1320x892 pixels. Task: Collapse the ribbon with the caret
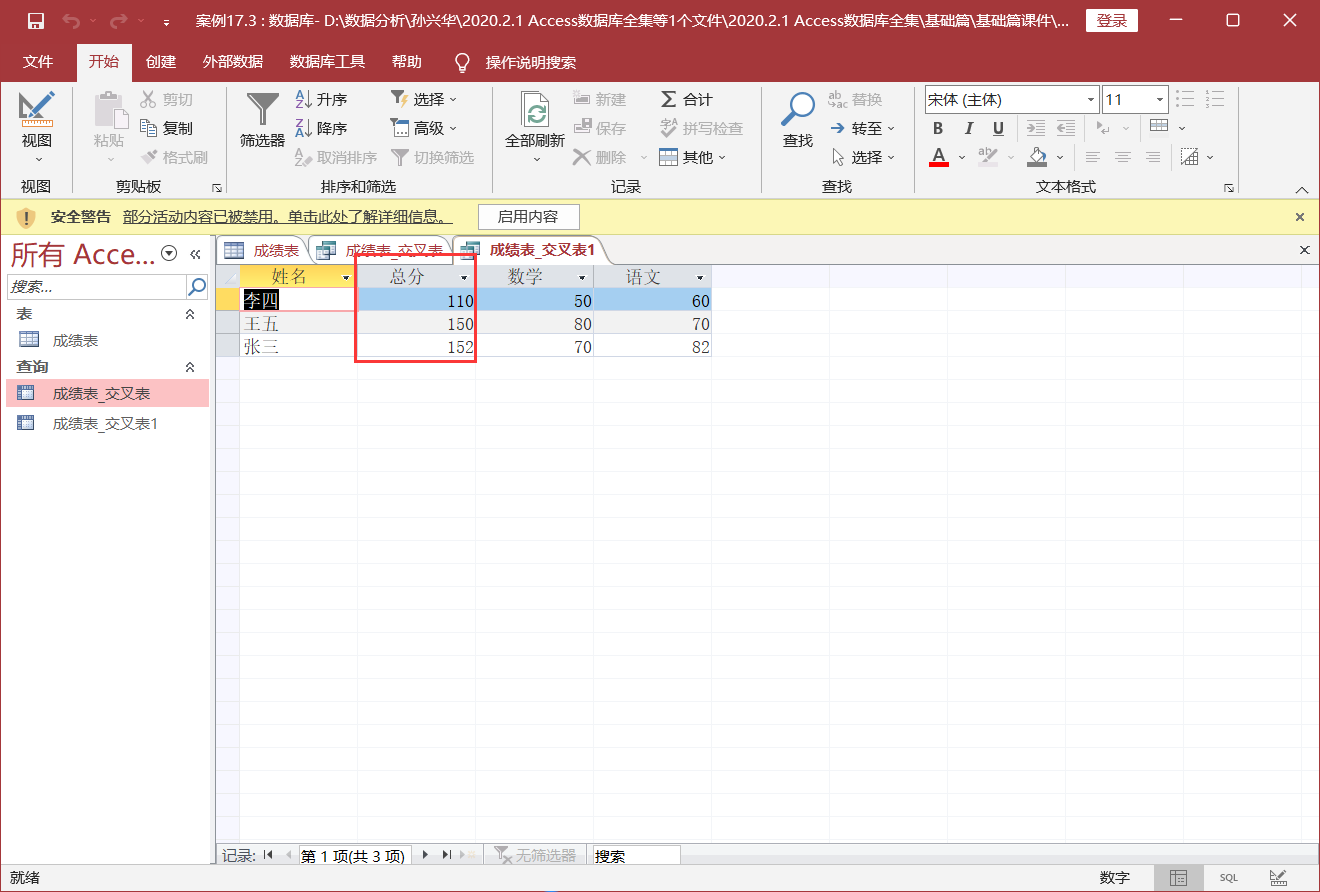tap(1302, 189)
